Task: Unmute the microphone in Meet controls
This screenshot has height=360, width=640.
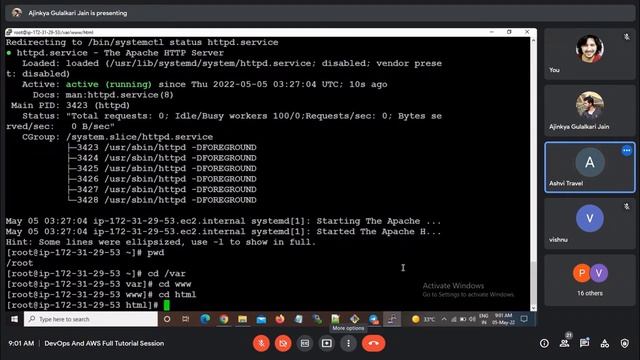Action: 261,343
